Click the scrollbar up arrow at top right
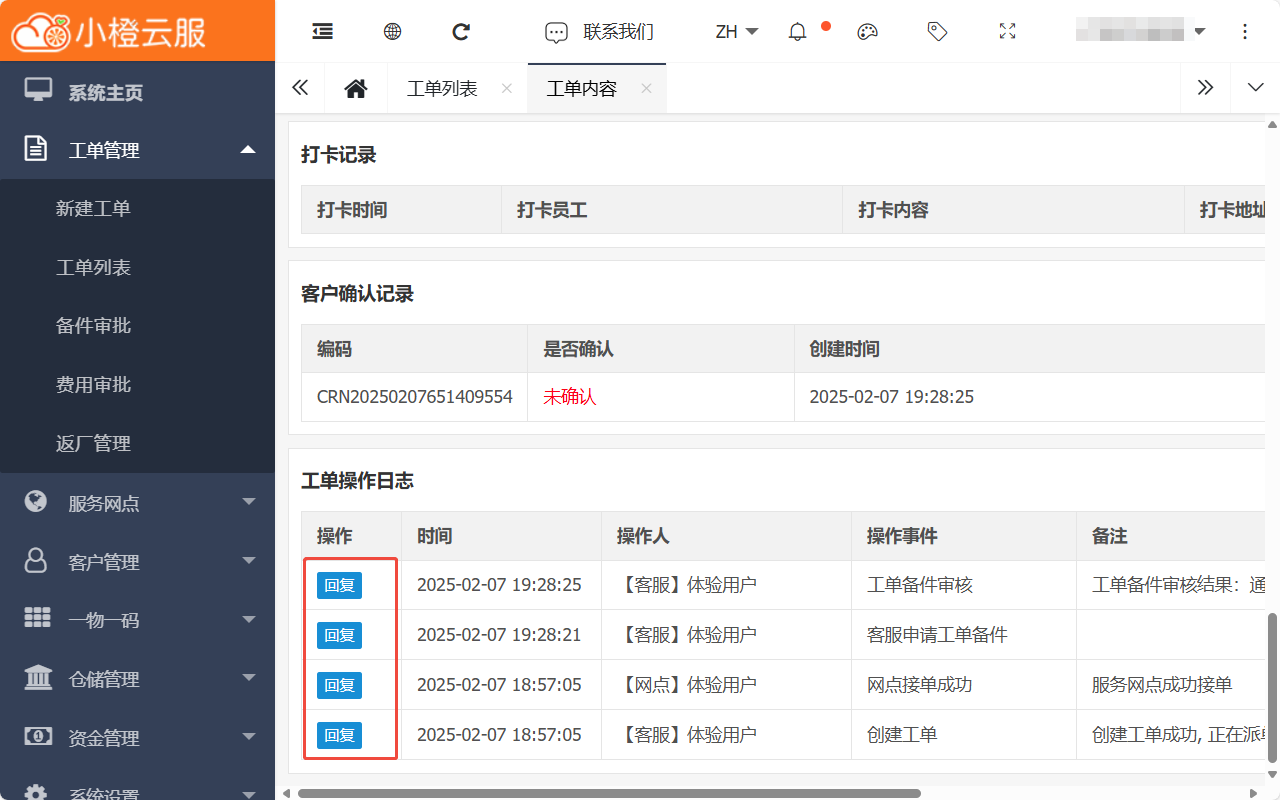Image resolution: width=1280 pixels, height=800 pixels. (1273, 125)
